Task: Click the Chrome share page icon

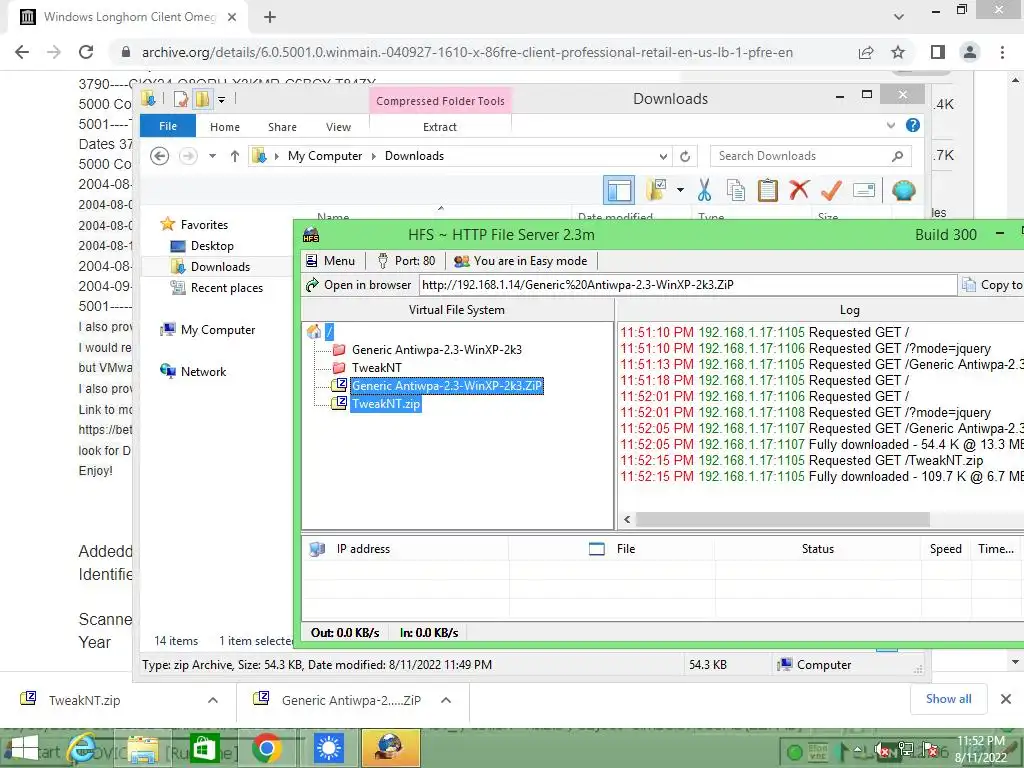Action: pos(866,52)
